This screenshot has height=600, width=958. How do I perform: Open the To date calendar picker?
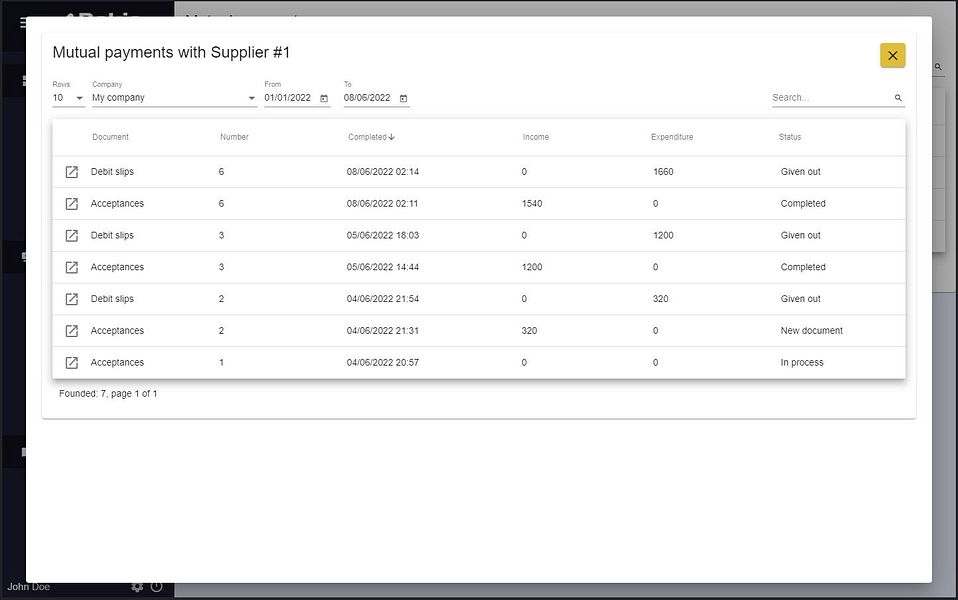[x=403, y=98]
